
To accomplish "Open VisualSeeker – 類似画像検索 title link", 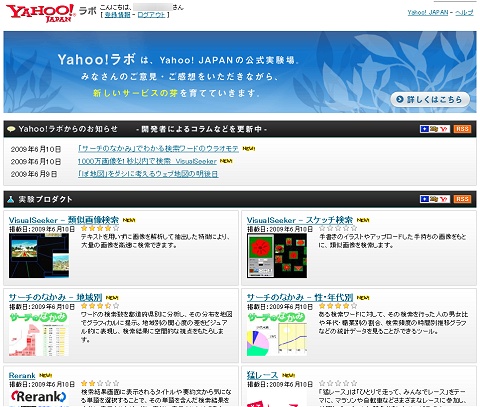I will click(x=64, y=220).
